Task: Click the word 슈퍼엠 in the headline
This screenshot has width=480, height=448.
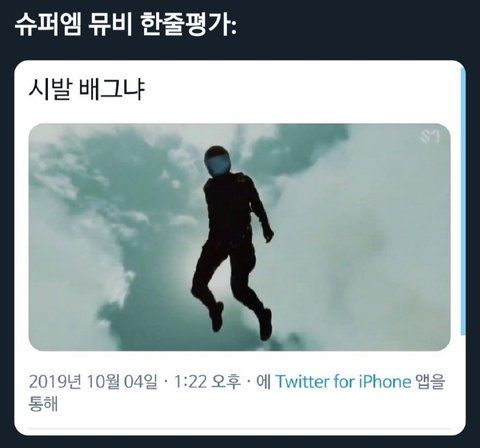Action: (48, 25)
